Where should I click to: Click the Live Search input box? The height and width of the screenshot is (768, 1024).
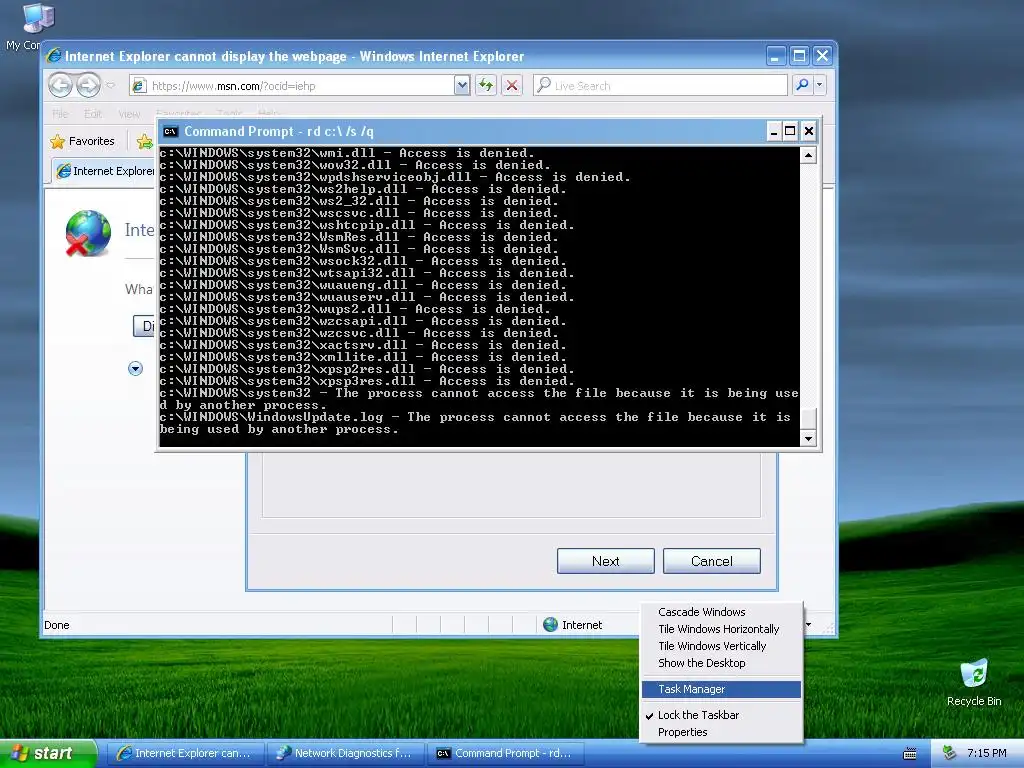(x=660, y=86)
